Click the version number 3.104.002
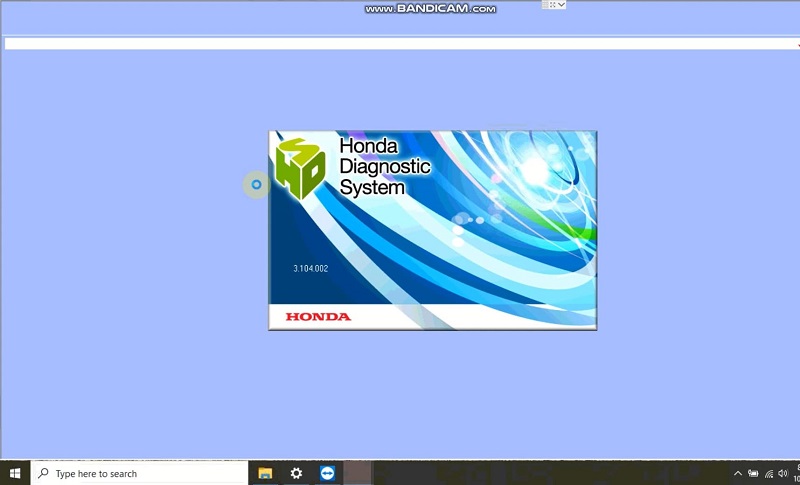This screenshot has width=800, height=485. pyautogui.click(x=311, y=268)
